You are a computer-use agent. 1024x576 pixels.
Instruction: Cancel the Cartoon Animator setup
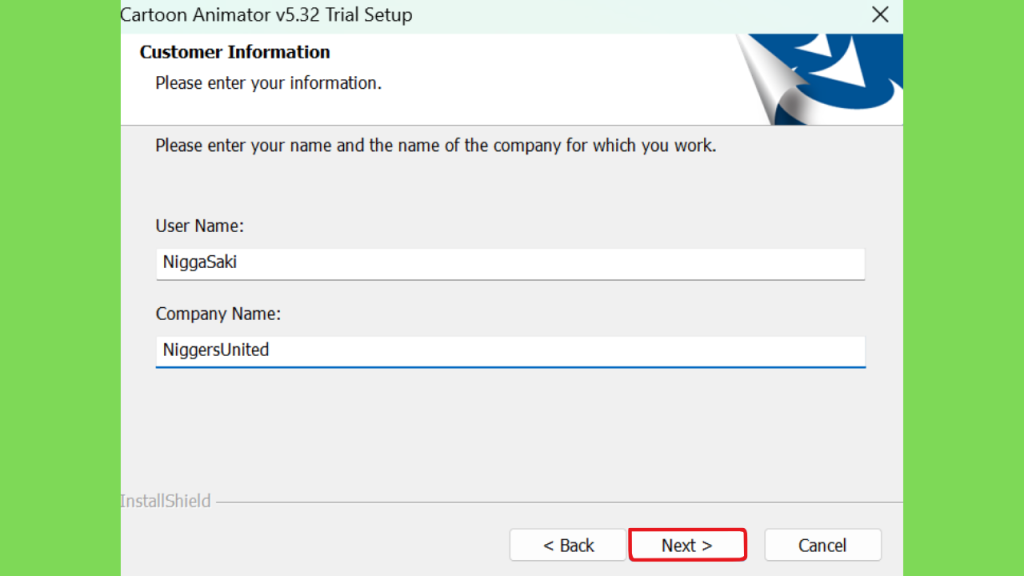click(822, 545)
